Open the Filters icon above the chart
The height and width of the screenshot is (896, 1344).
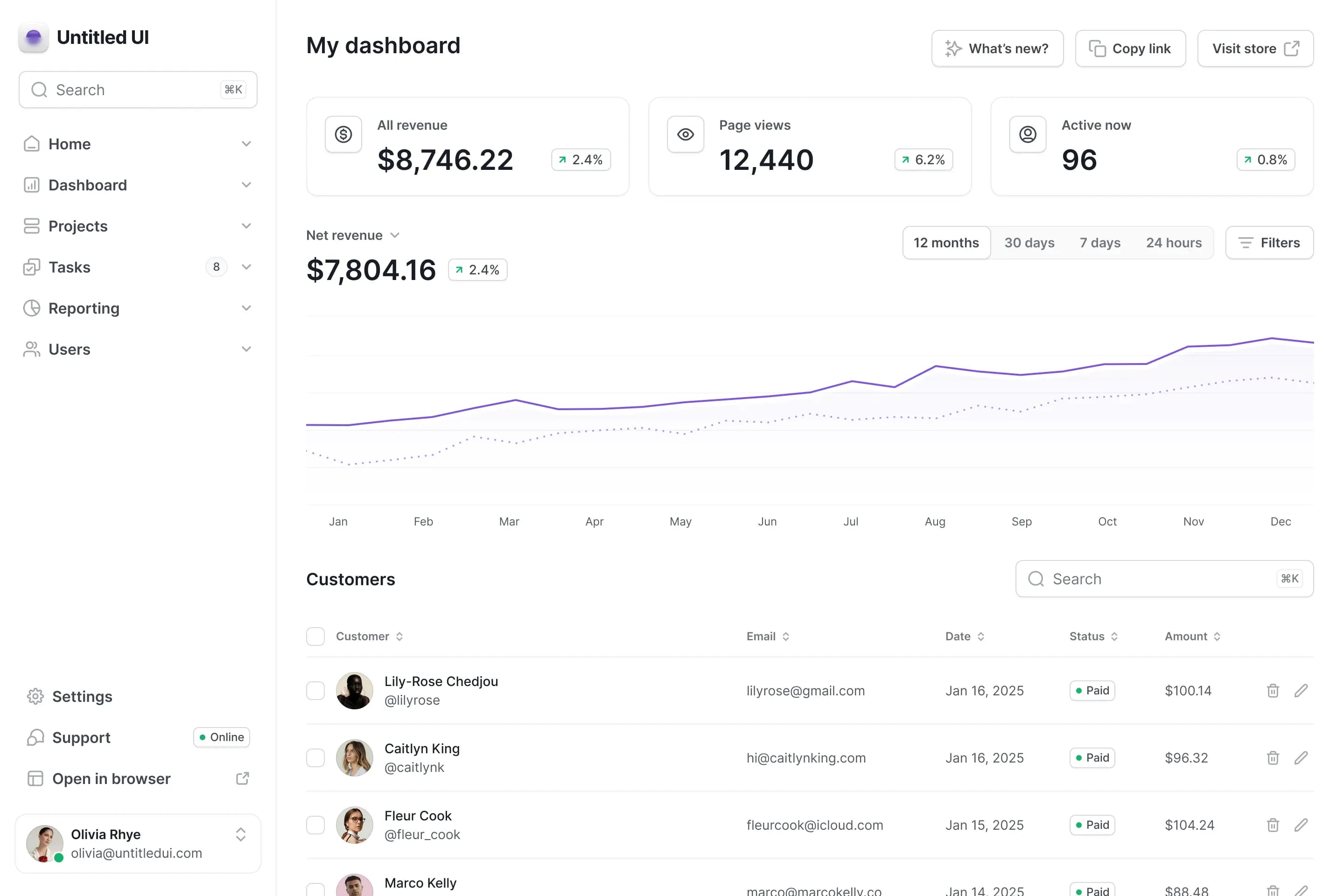click(x=1246, y=242)
